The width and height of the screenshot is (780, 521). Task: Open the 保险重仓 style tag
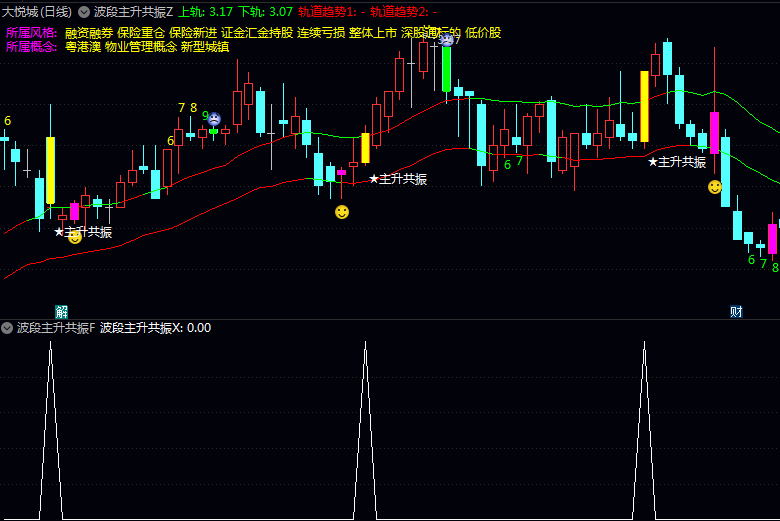click(x=141, y=33)
